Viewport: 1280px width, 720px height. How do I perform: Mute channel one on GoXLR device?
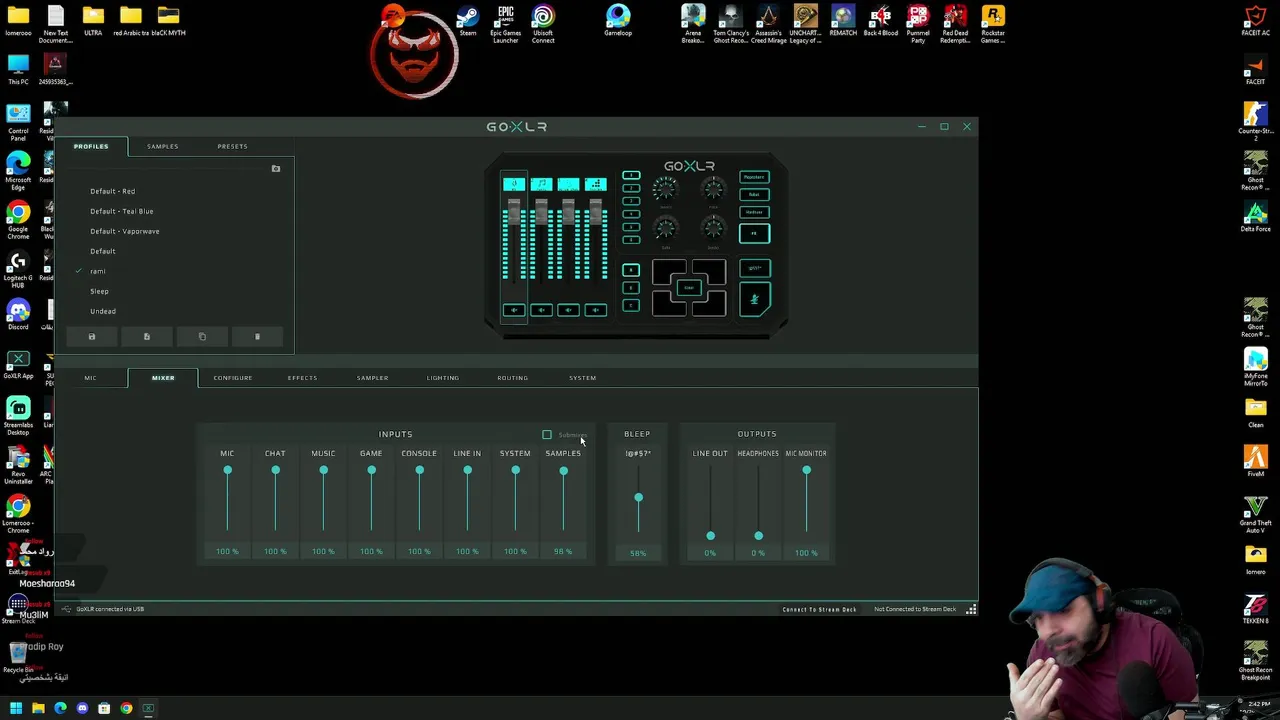(x=514, y=310)
